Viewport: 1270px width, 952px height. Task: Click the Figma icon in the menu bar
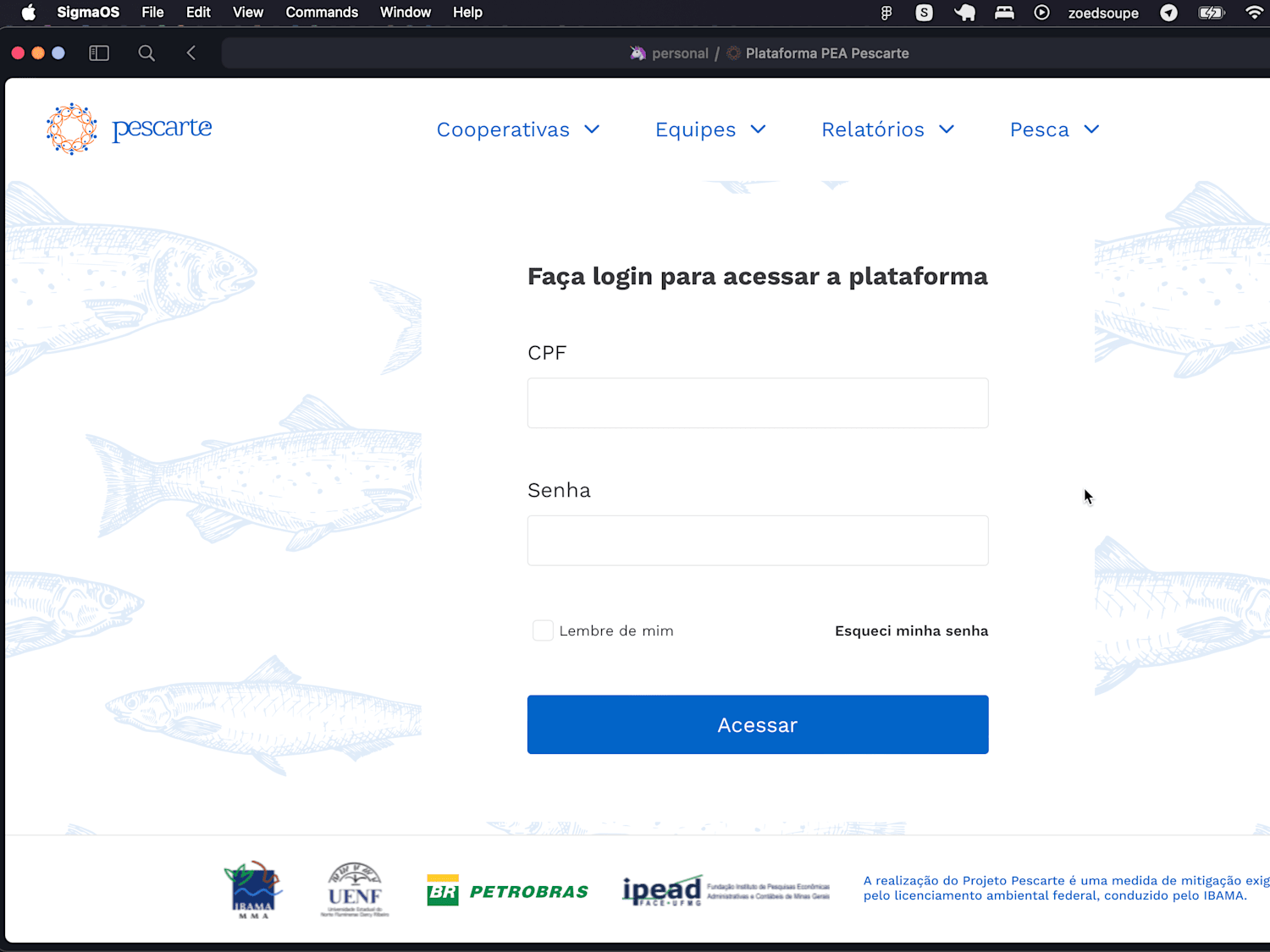886,13
